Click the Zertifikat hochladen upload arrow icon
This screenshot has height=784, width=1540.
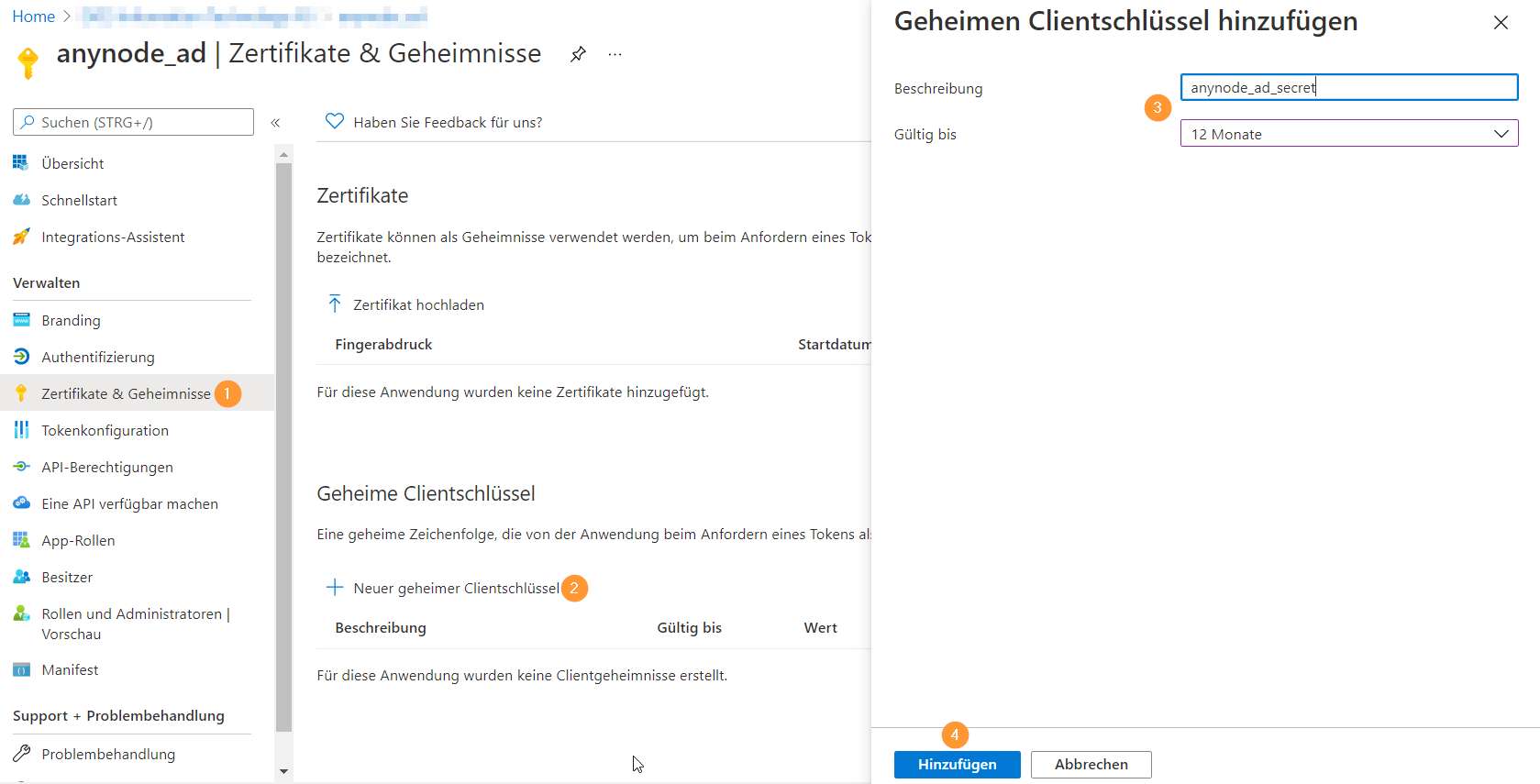coord(335,304)
